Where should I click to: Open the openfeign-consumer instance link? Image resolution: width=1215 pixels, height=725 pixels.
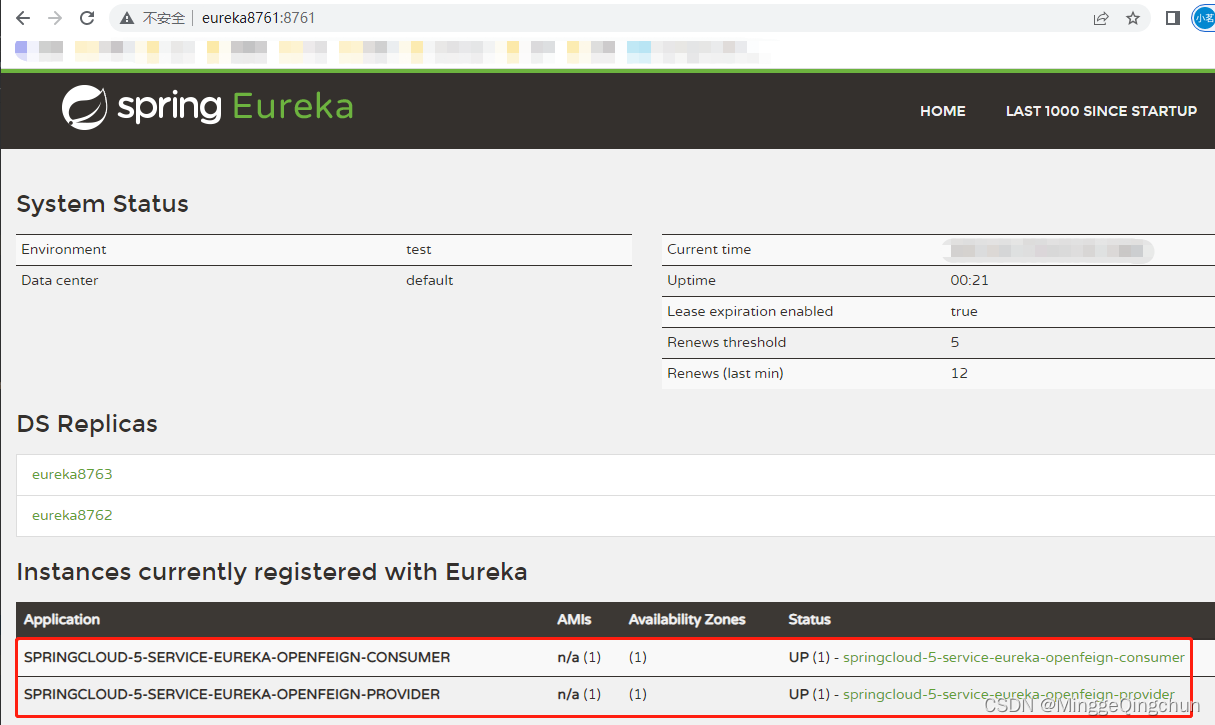[1014, 657]
